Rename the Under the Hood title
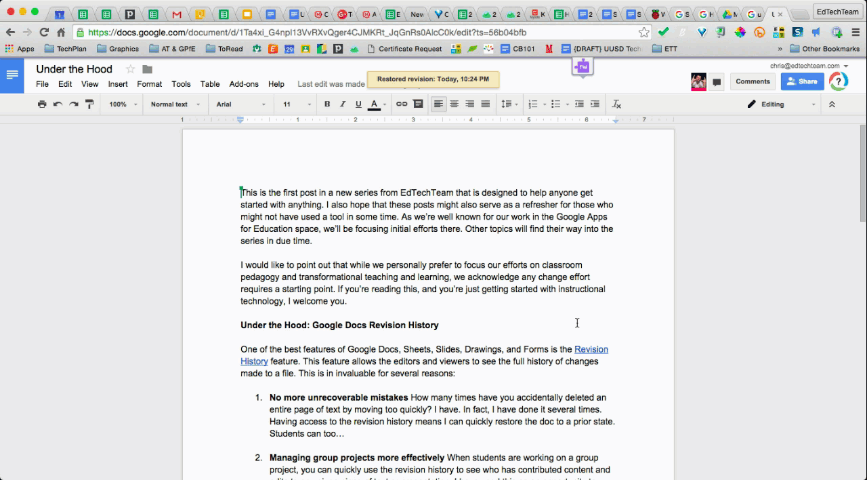This screenshot has height=480, width=867. (x=74, y=69)
